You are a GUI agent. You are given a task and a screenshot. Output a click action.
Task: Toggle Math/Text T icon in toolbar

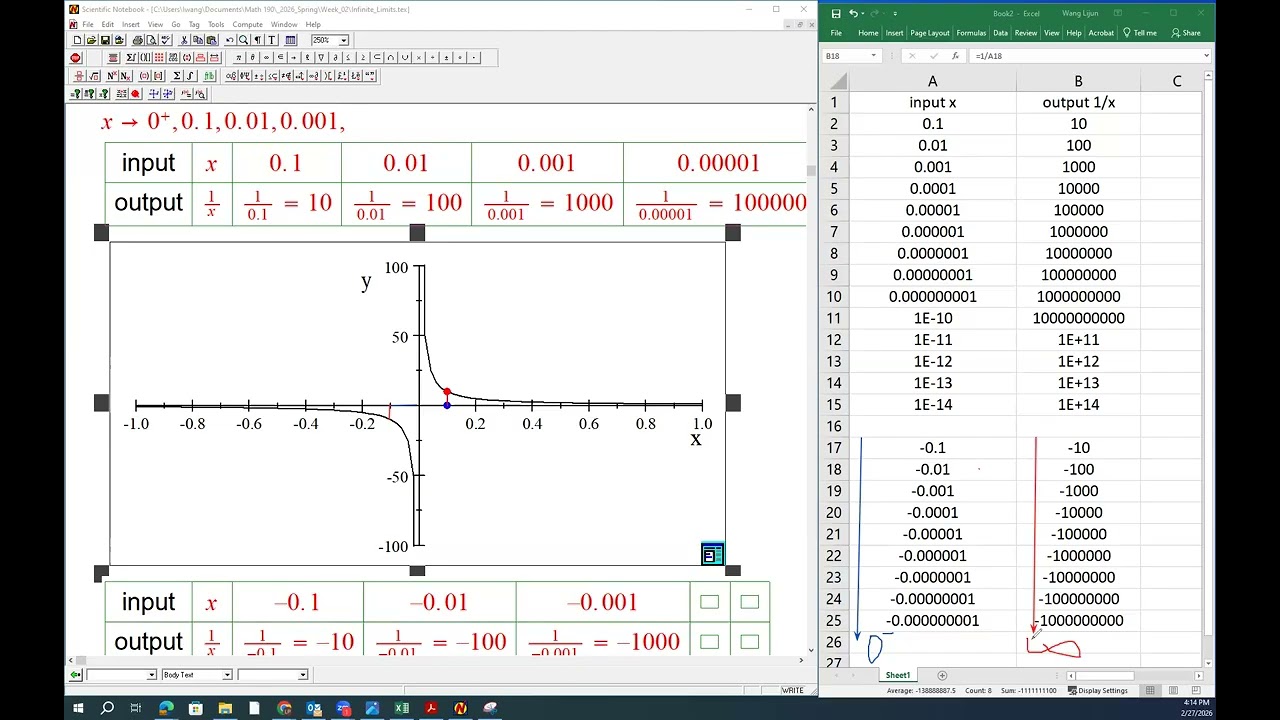point(272,40)
